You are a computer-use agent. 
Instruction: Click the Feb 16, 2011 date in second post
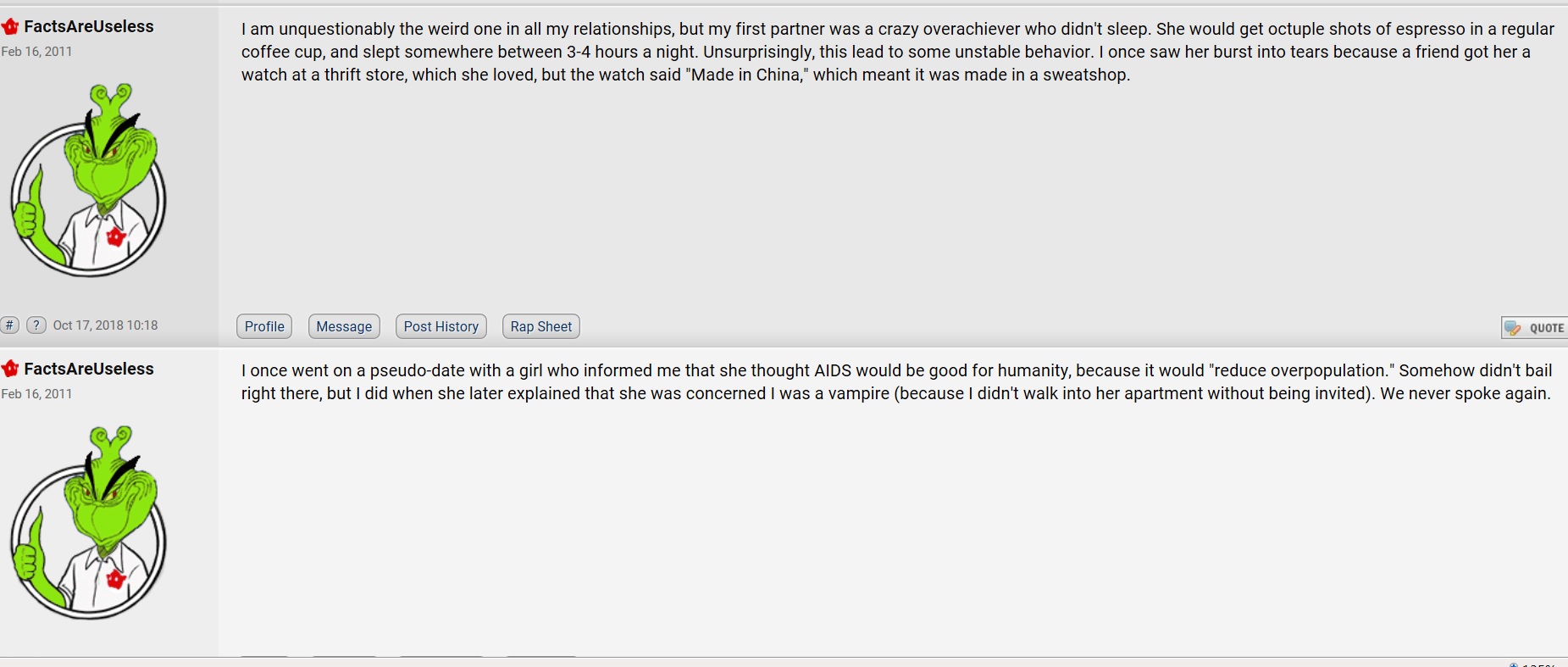tap(36, 394)
